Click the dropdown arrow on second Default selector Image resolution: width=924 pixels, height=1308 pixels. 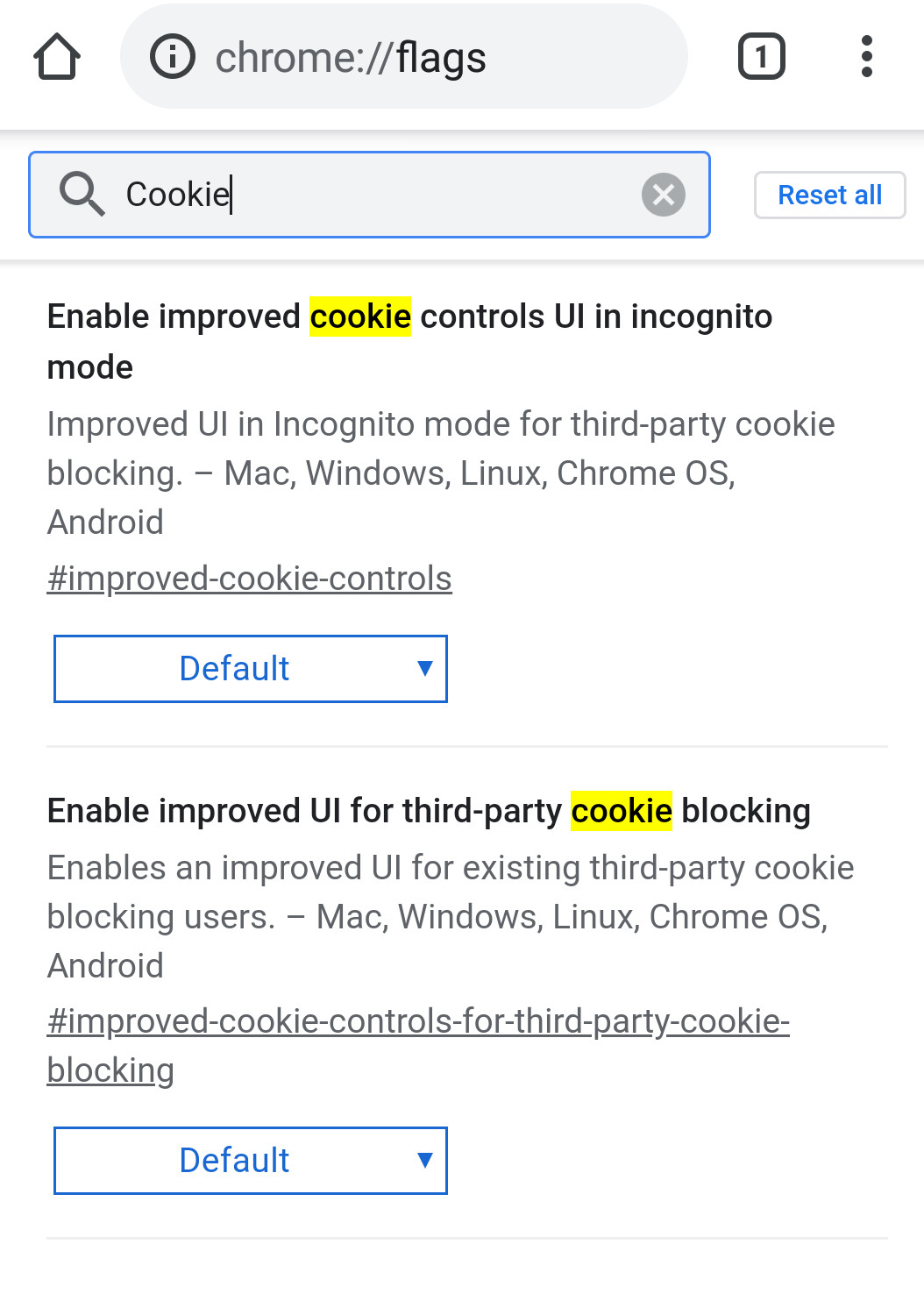point(424,1161)
